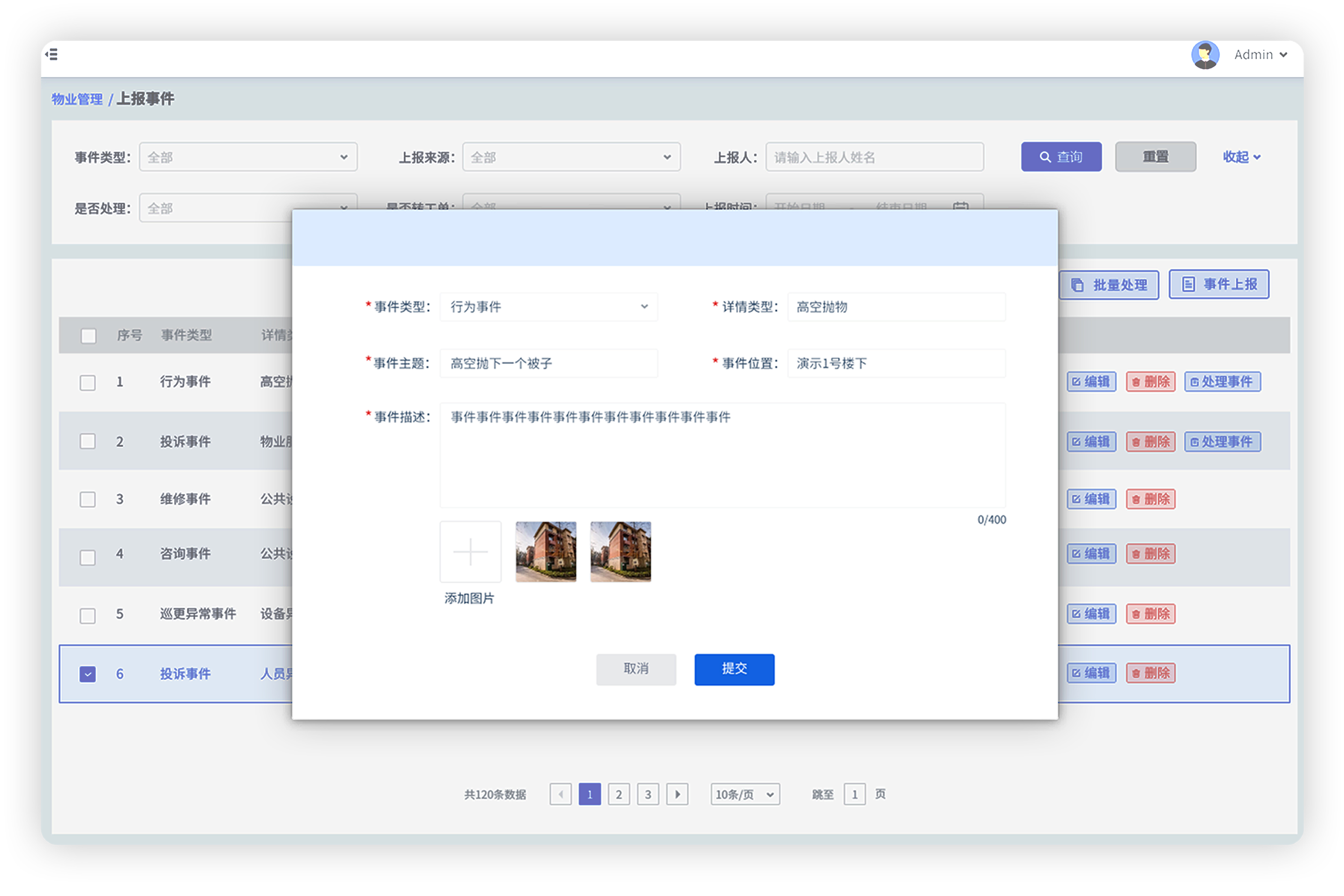Go to 物业管理 breadcrumb link
Screen dimensions: 1344x896
coord(77,99)
